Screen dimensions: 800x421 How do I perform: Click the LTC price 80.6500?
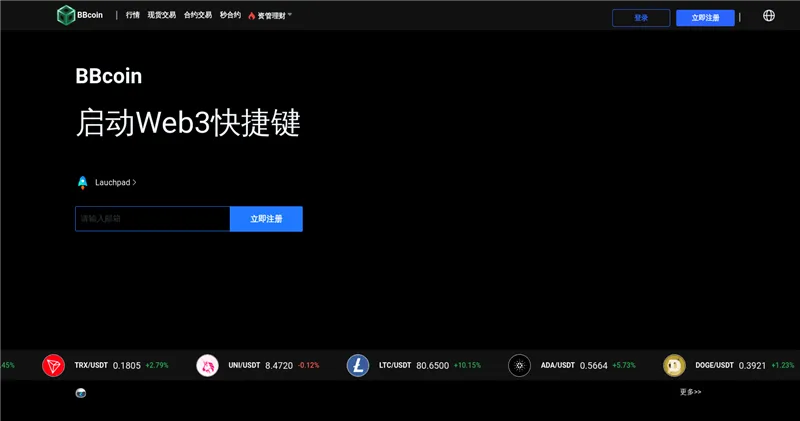click(433, 365)
